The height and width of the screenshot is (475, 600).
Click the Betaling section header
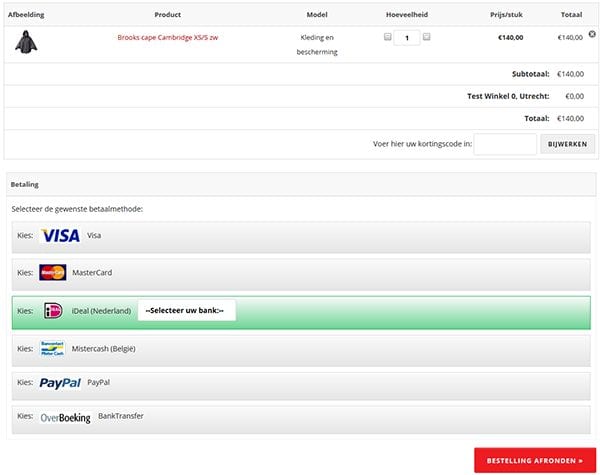[301, 184]
